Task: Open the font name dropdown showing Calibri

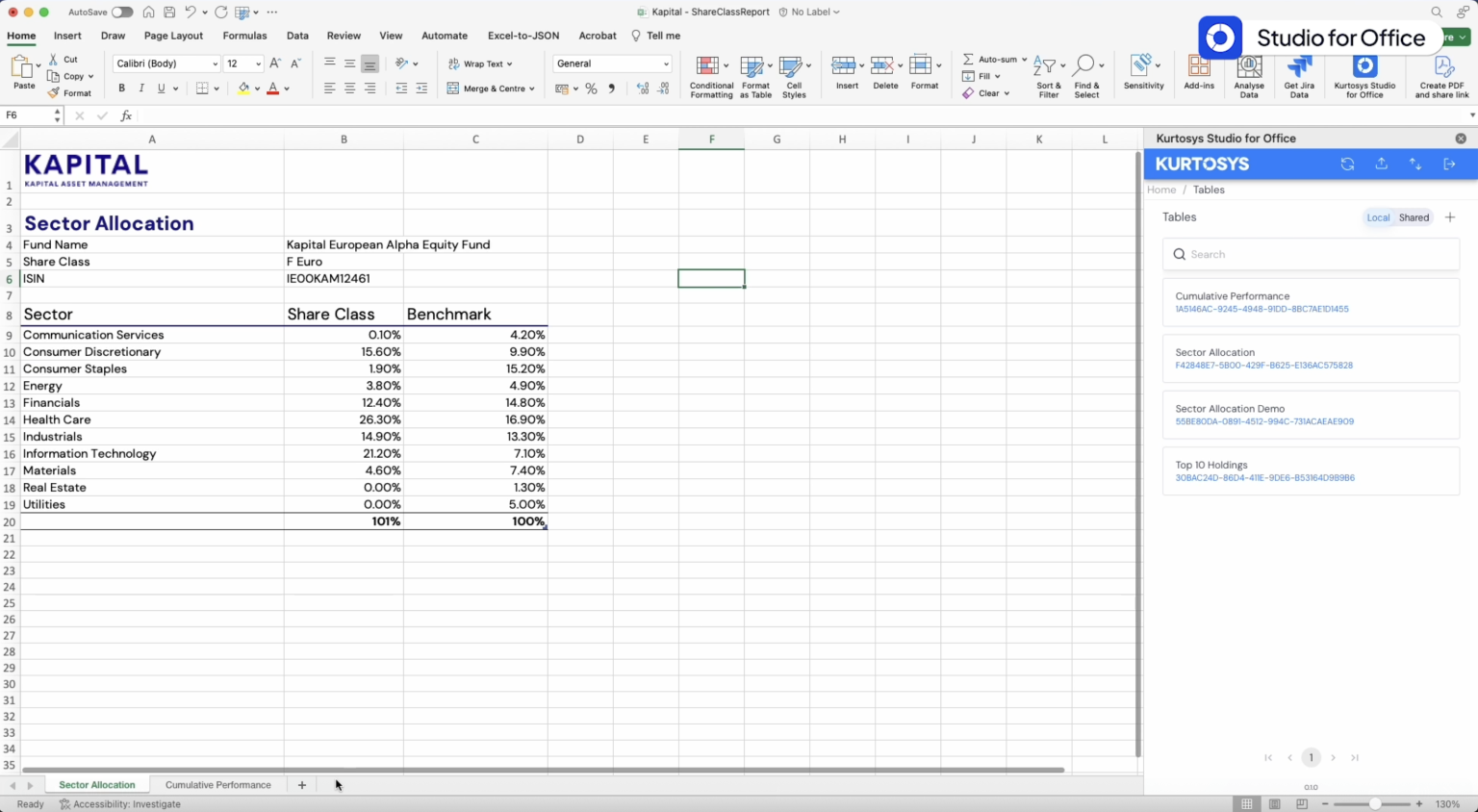Action: pyautogui.click(x=164, y=63)
